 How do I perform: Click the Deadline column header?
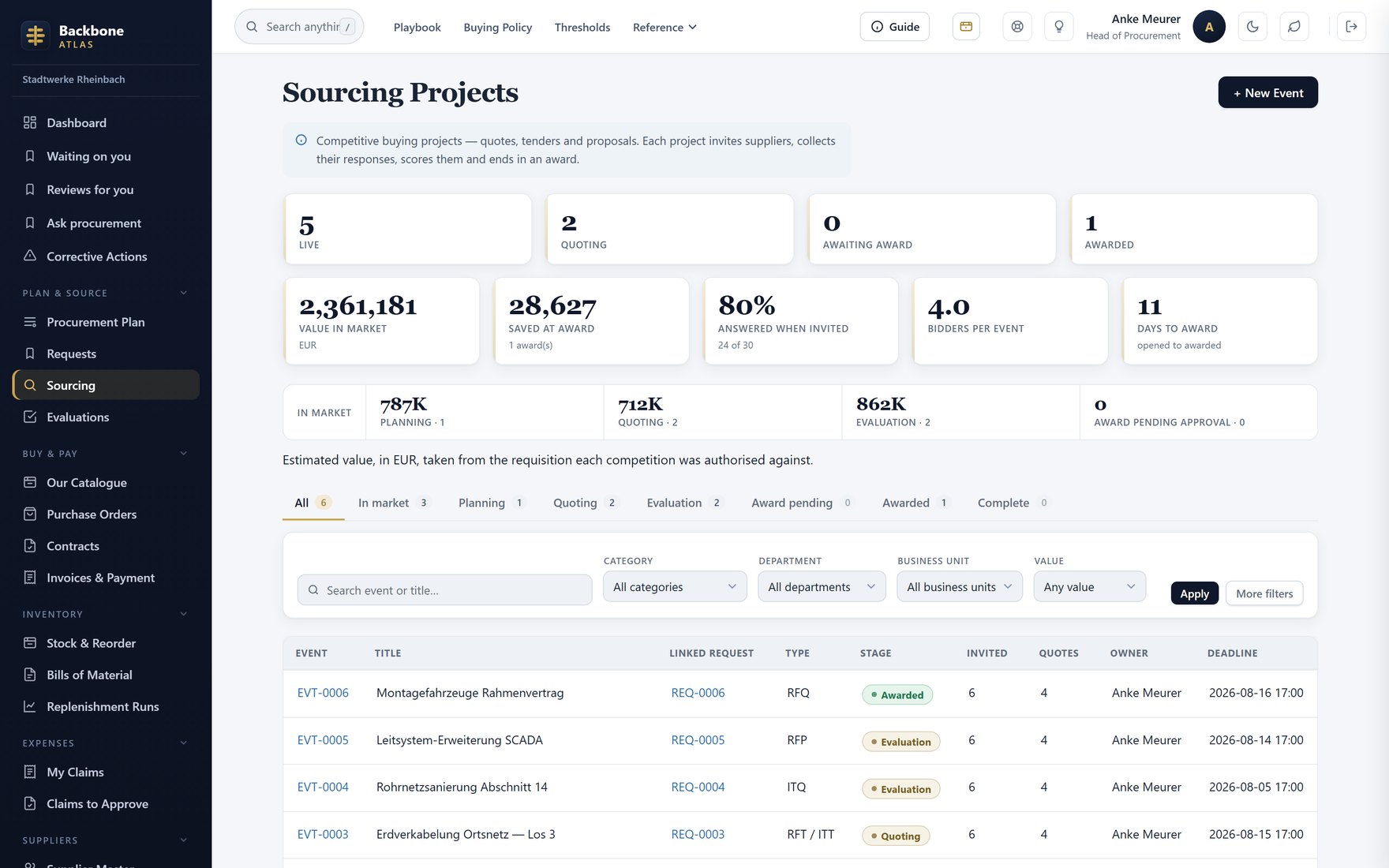[x=1233, y=653]
